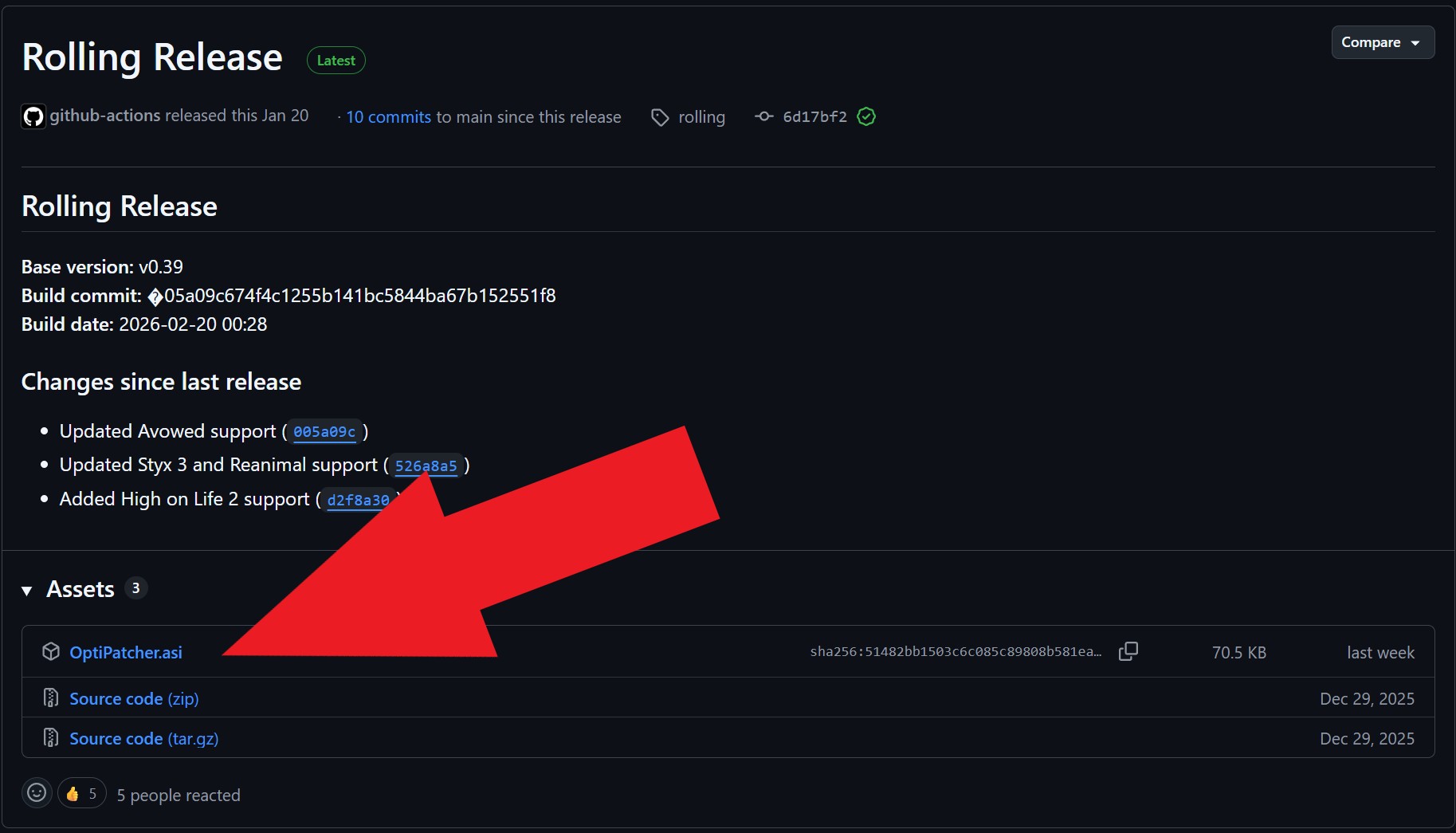Collapse the Assets section
The width and height of the screenshot is (1456, 833).
point(27,591)
